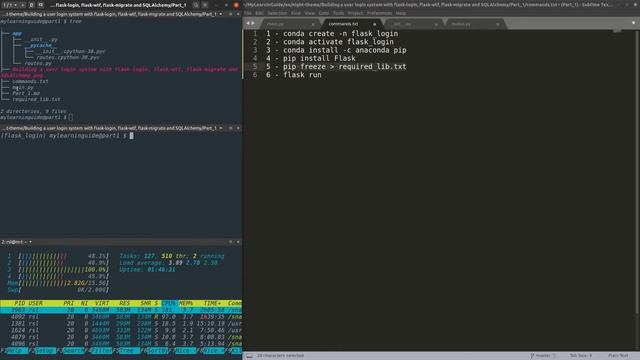The height and width of the screenshot is (360, 640).
Task: Click line 1 conda create command
Action: [332, 33]
